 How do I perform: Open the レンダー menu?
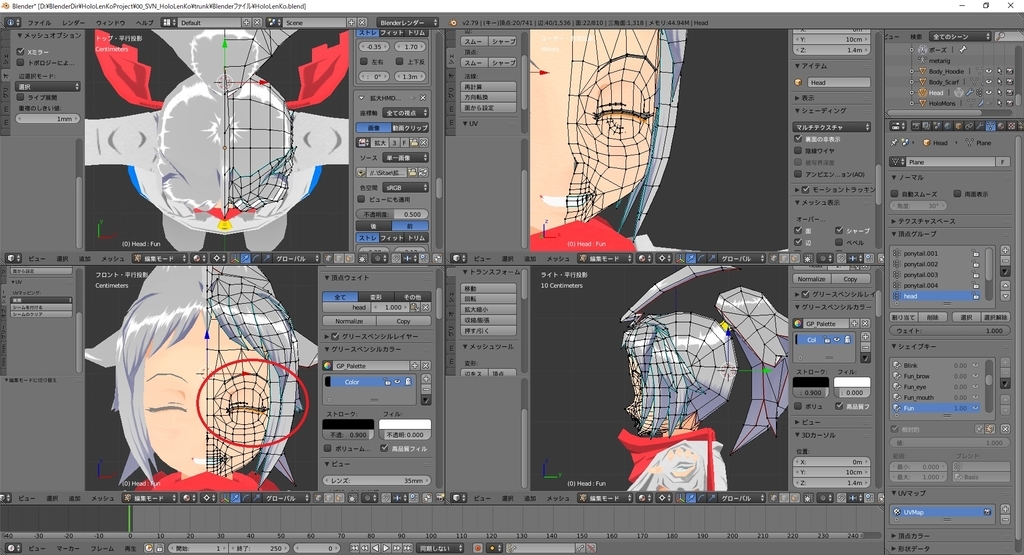pyautogui.click(x=74, y=22)
